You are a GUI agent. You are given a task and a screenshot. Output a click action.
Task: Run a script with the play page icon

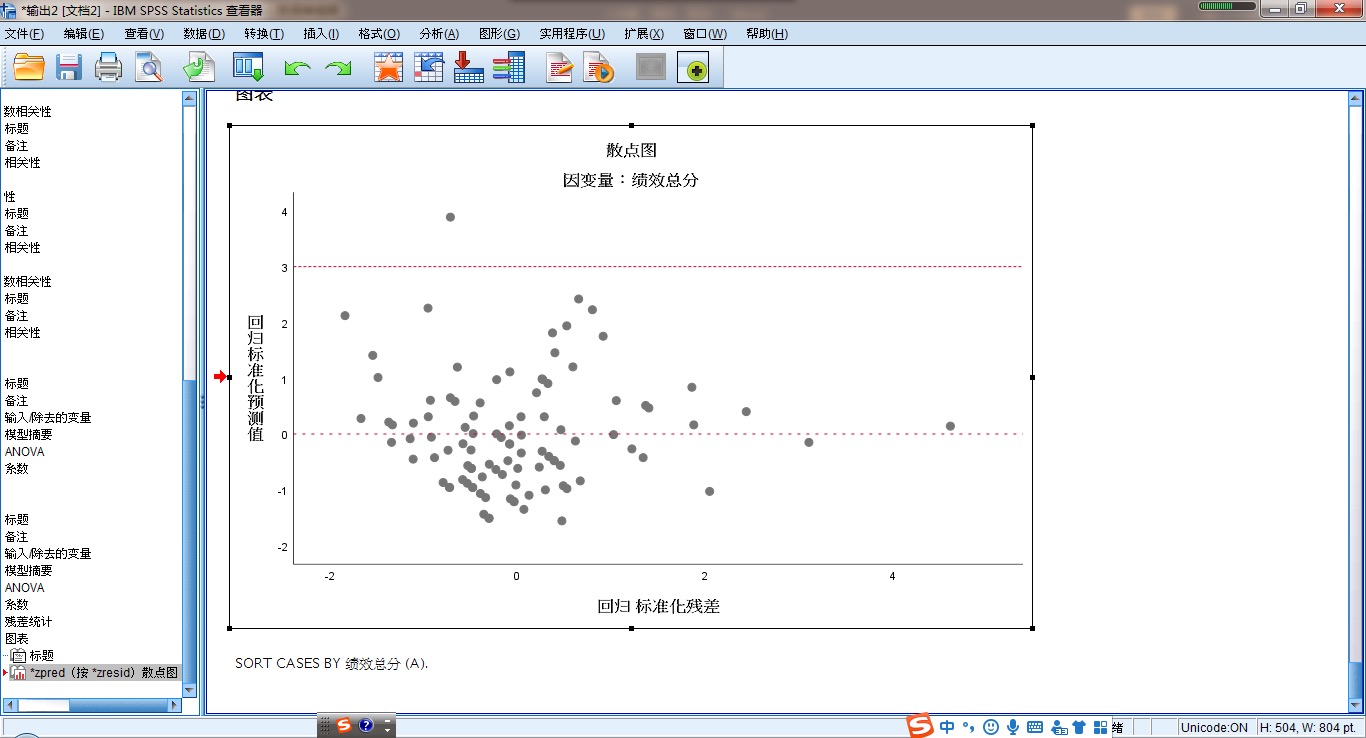(599, 67)
